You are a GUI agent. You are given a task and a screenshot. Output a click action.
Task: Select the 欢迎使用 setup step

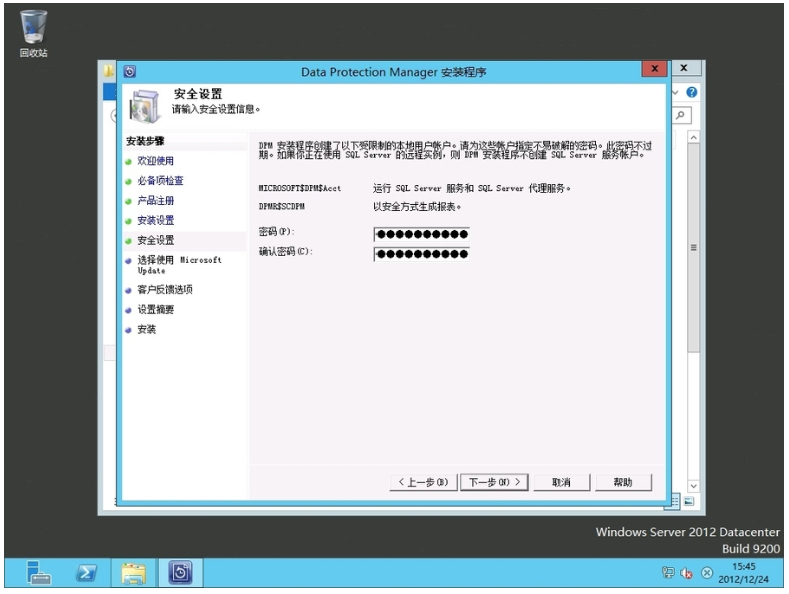tap(155, 161)
